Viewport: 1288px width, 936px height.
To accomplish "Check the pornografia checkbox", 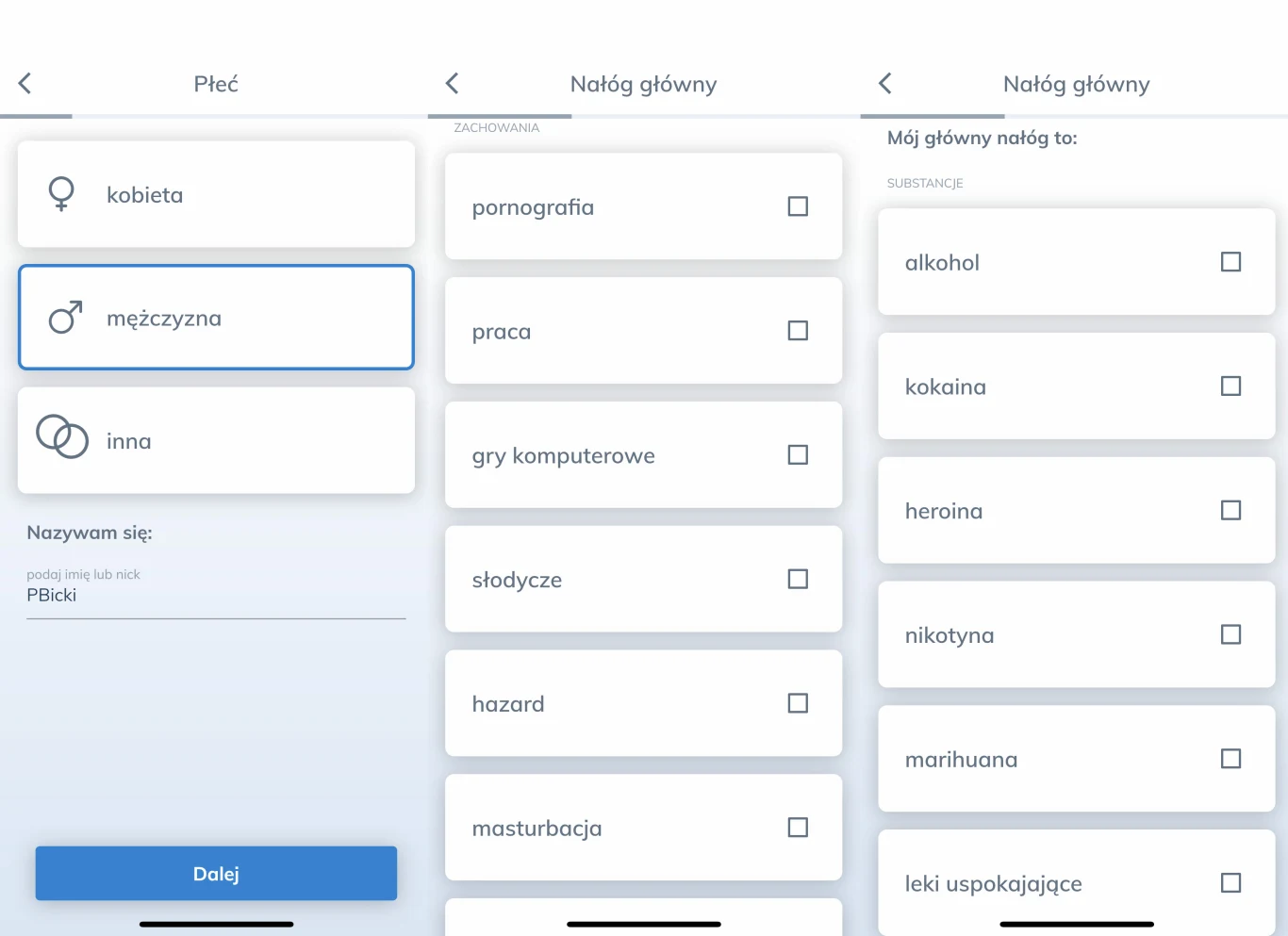I will [798, 206].
